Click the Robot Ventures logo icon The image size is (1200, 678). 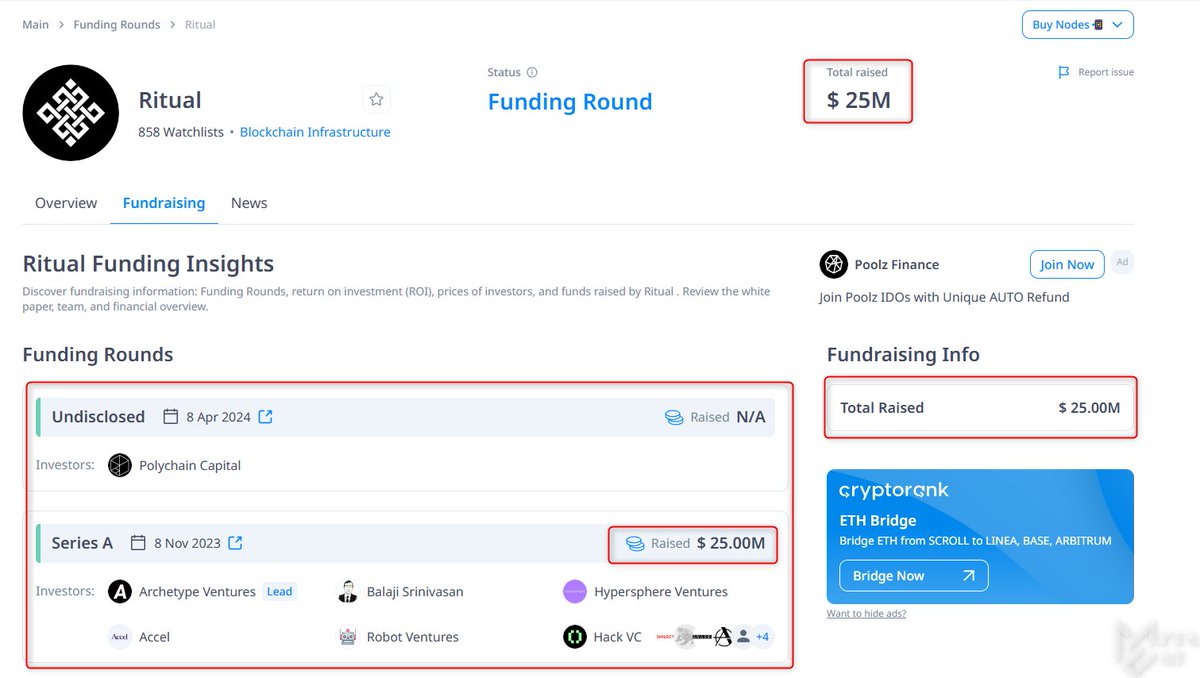point(348,637)
